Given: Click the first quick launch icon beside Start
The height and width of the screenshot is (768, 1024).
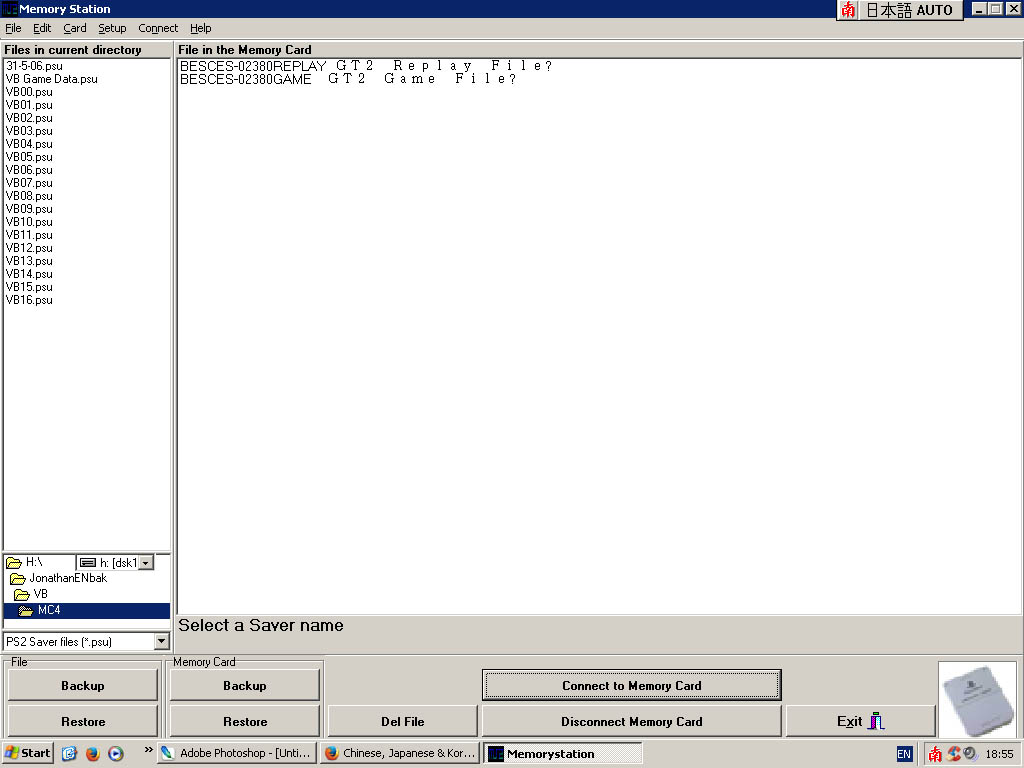Looking at the screenshot, I should 69,754.
